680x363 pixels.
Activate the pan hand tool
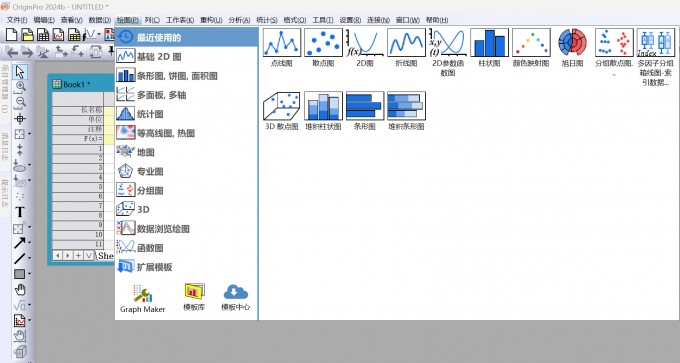(x=20, y=290)
